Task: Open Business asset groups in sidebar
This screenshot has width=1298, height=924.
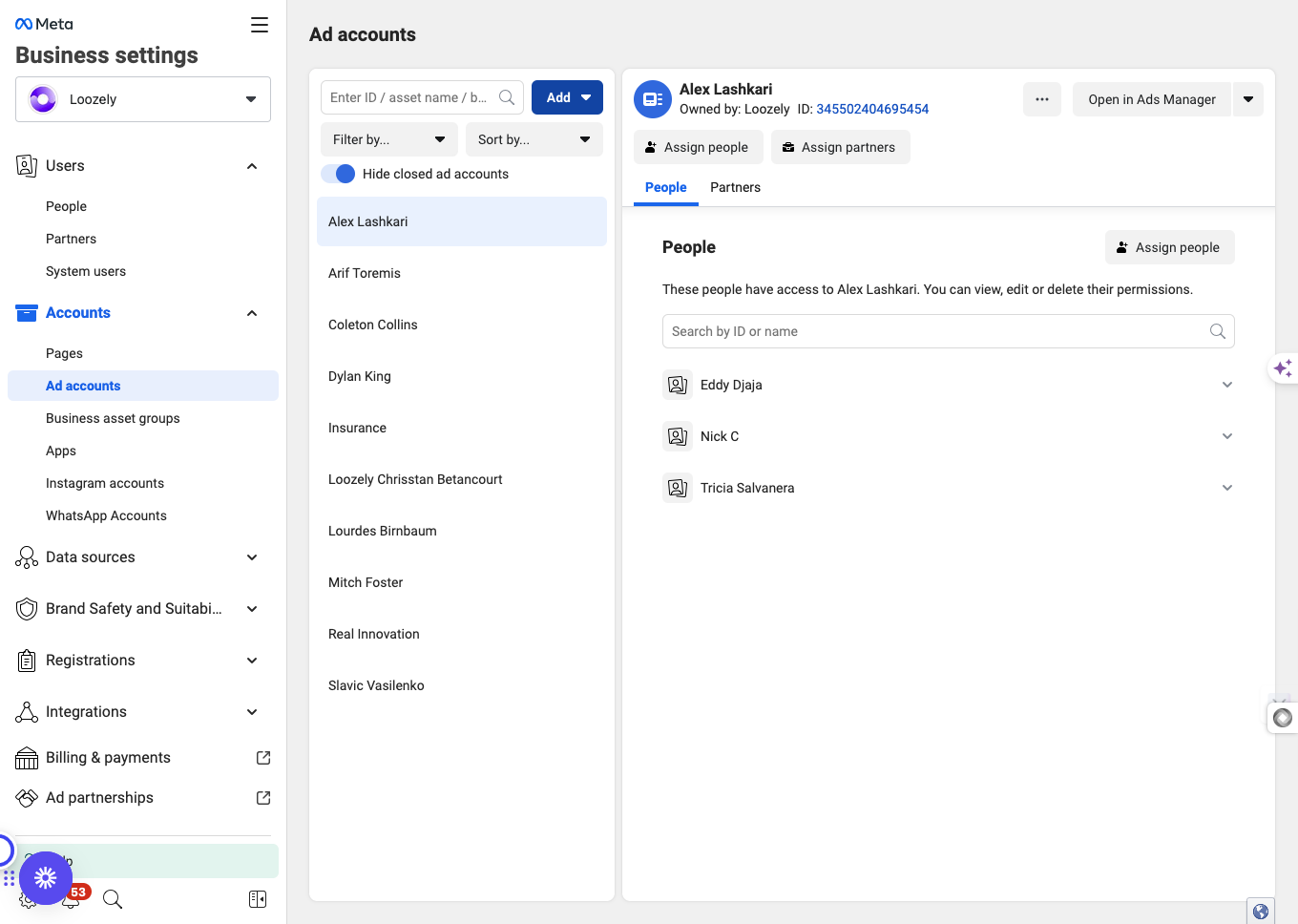Action: (x=113, y=418)
